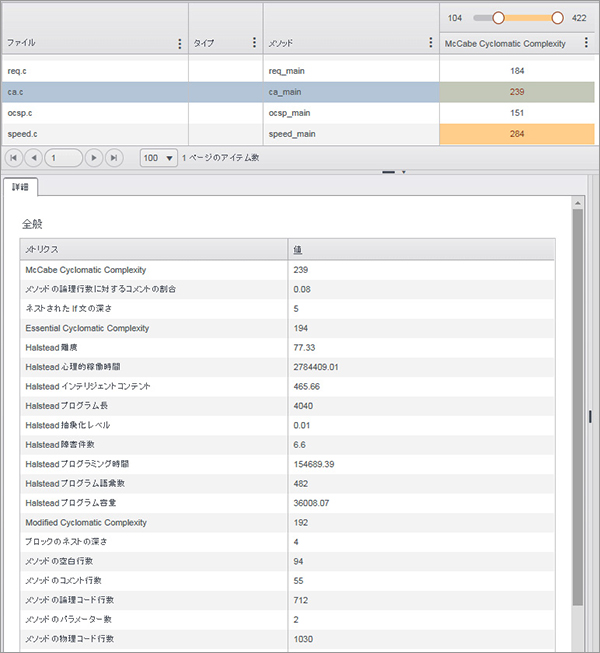Open the ファイル column options menu
This screenshot has width=600, height=653.
pos(179,43)
